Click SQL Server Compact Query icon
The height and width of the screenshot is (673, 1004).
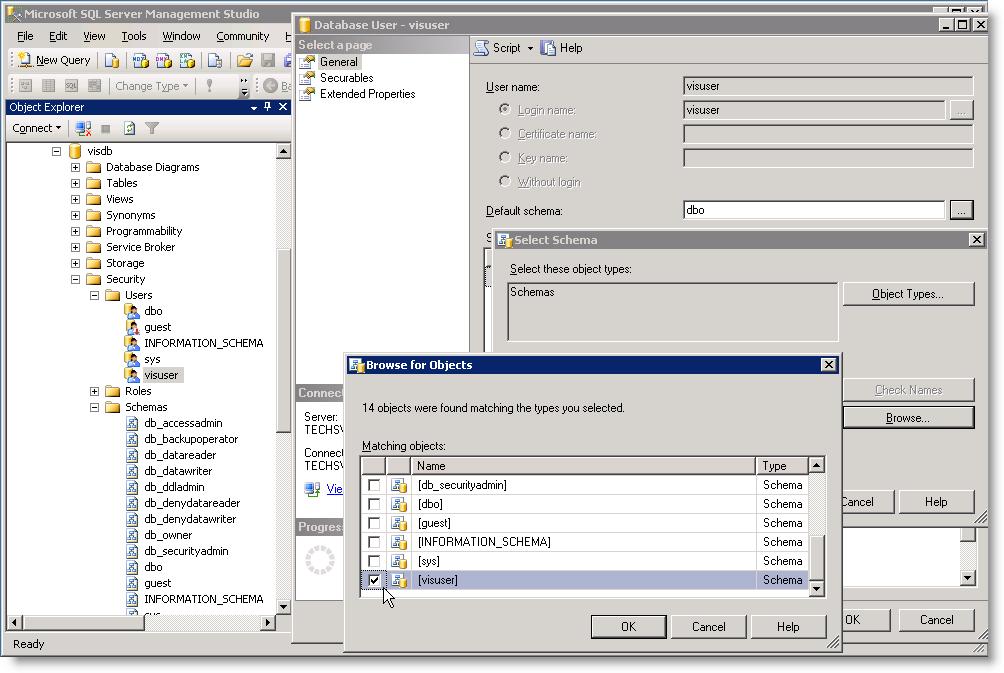pyautogui.click(x=215, y=60)
